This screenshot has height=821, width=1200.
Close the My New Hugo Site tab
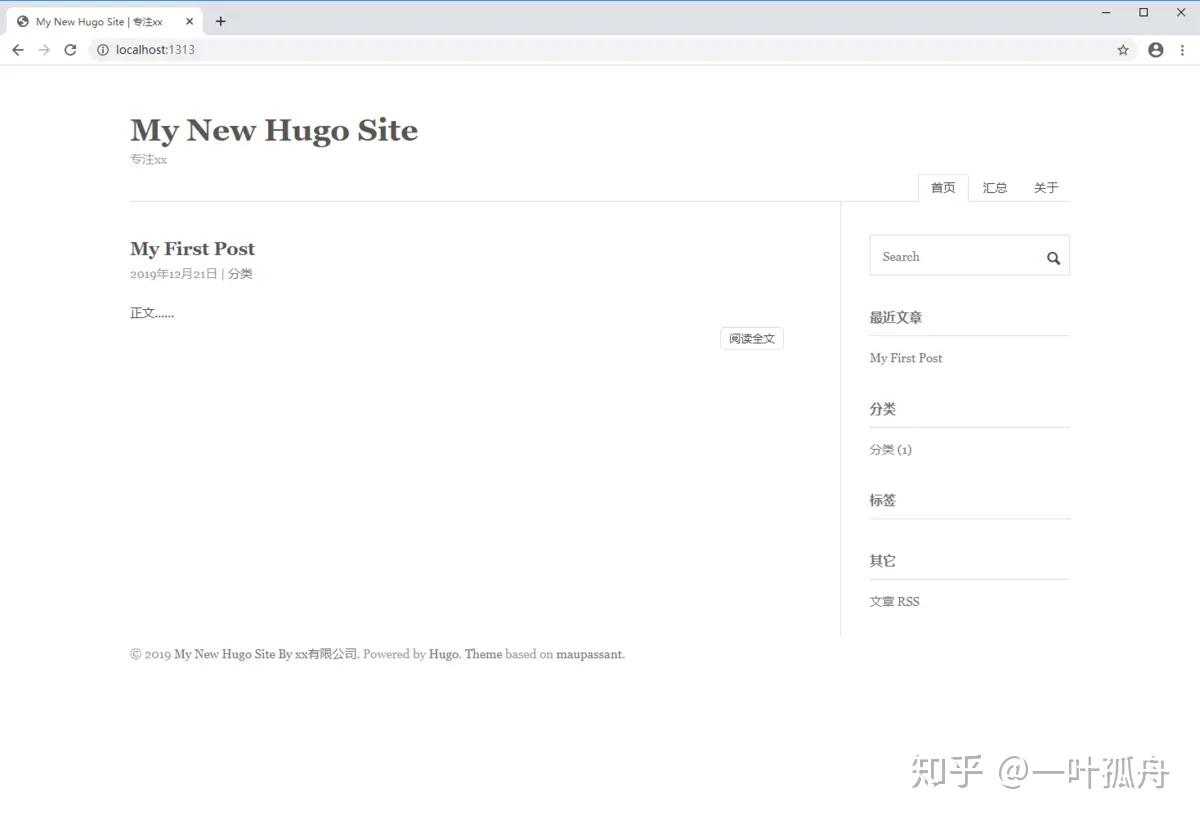coord(190,21)
